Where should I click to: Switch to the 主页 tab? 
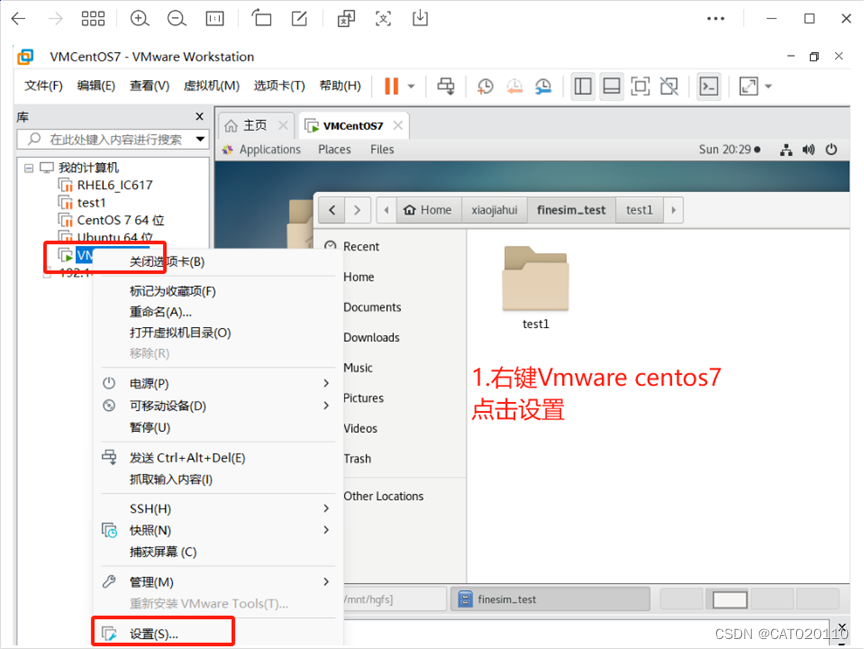[254, 125]
